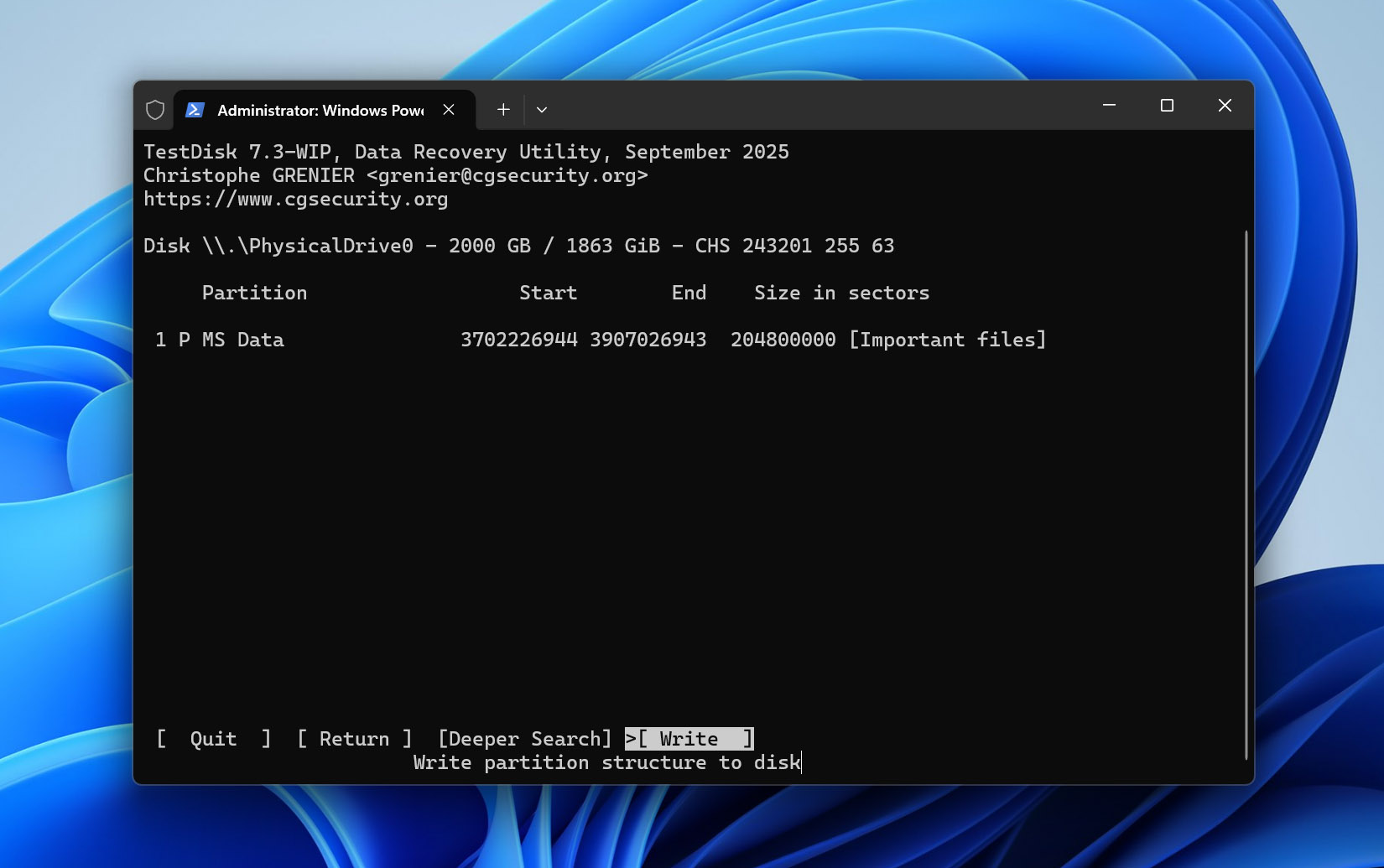Maximize the terminal window

1167,105
